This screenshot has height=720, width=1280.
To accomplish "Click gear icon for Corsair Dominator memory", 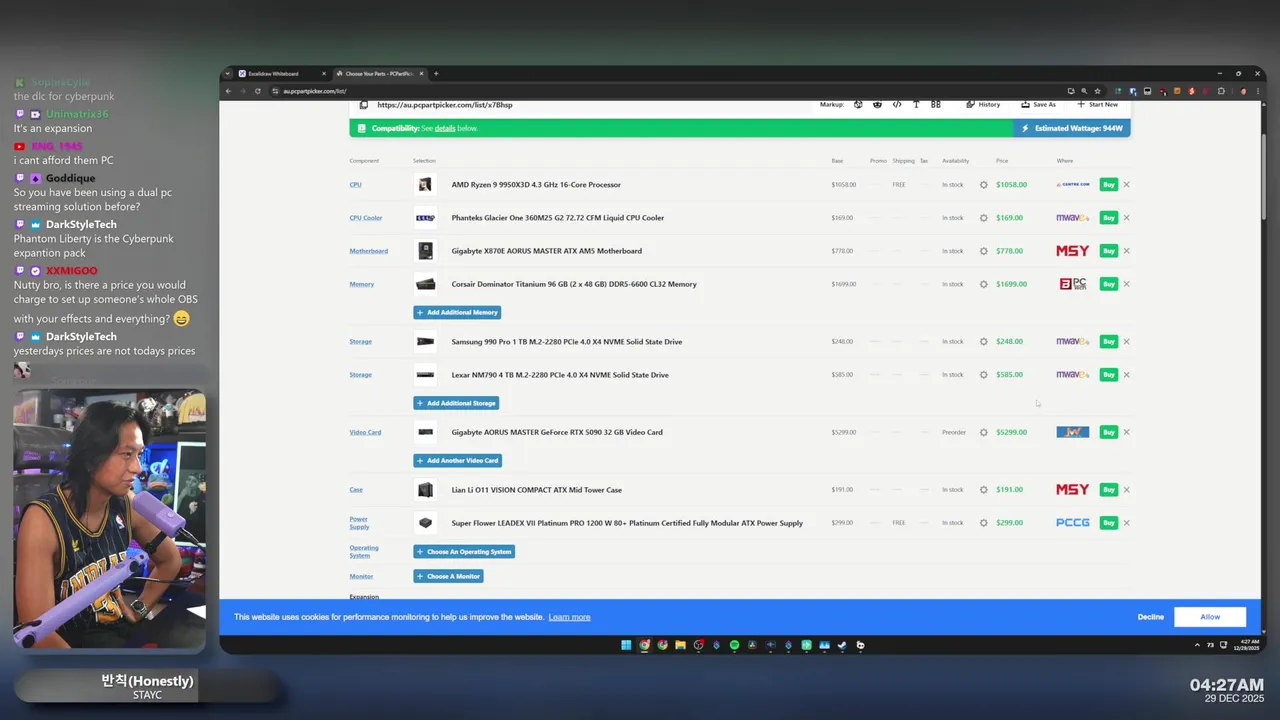I will tap(983, 284).
